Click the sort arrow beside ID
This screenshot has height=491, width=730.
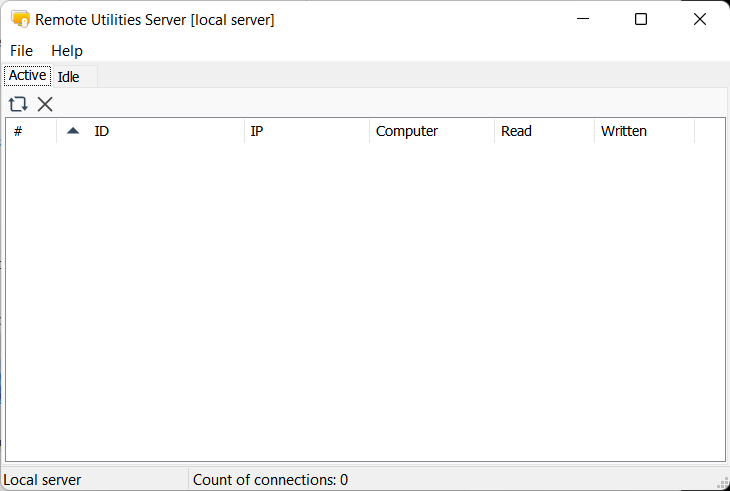[x=73, y=131]
